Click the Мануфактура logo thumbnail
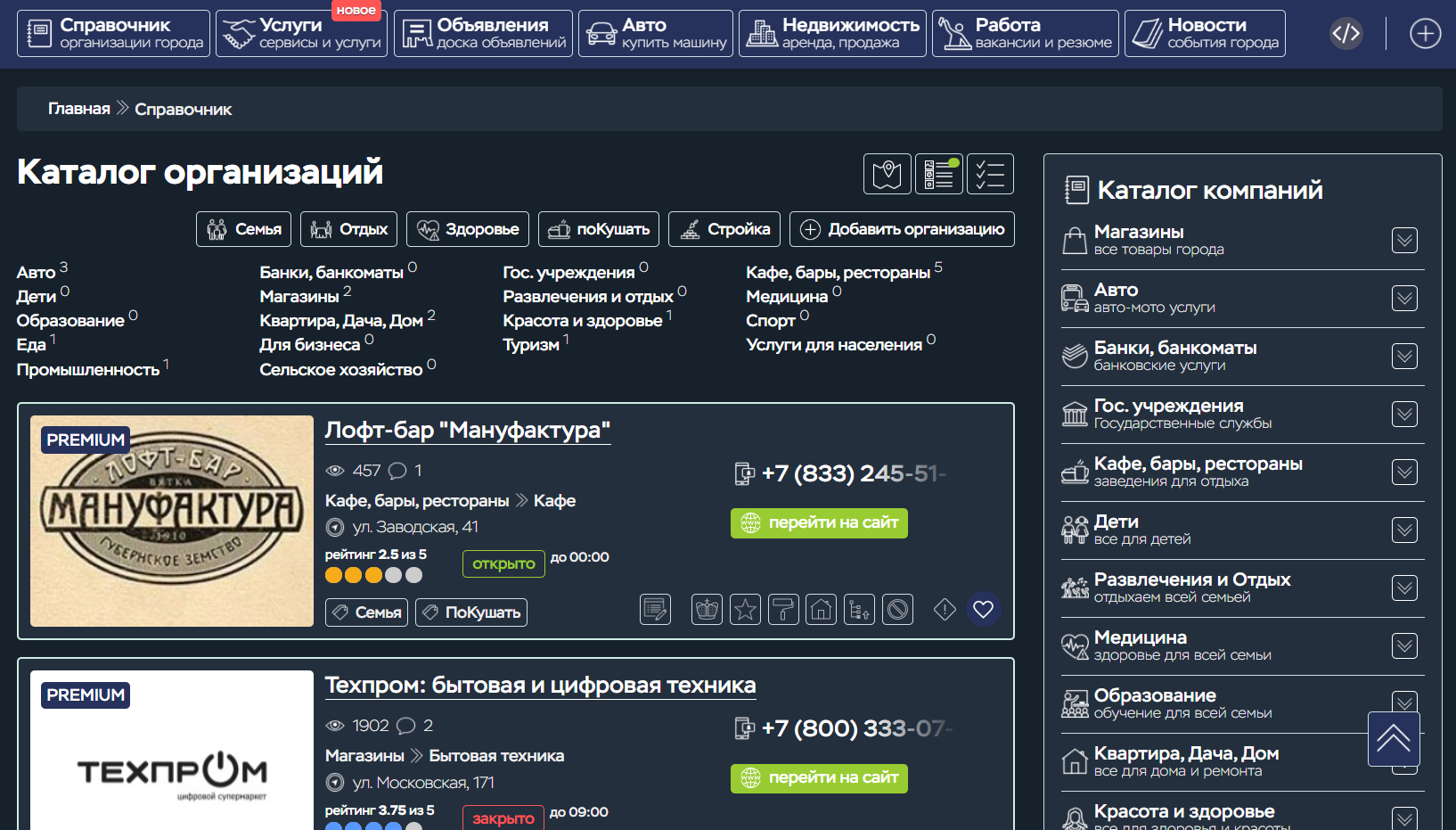 pos(172,521)
